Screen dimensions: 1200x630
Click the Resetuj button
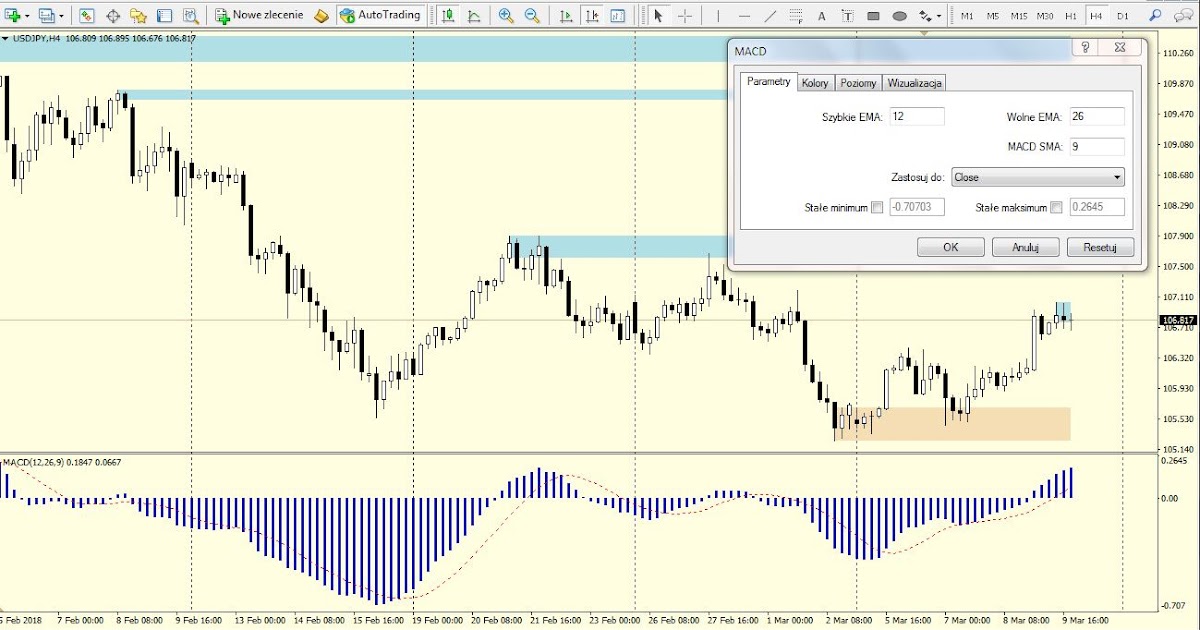click(x=1100, y=247)
